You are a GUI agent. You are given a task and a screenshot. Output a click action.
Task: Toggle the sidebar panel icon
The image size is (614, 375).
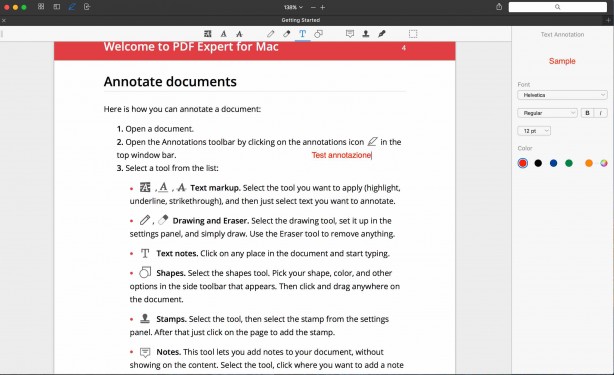(57, 7)
